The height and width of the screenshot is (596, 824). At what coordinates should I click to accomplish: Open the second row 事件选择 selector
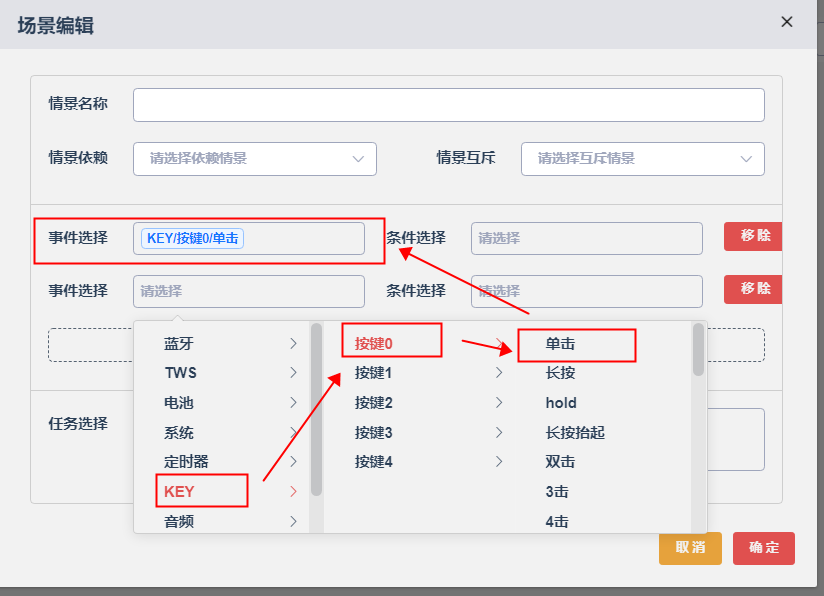coord(249,291)
